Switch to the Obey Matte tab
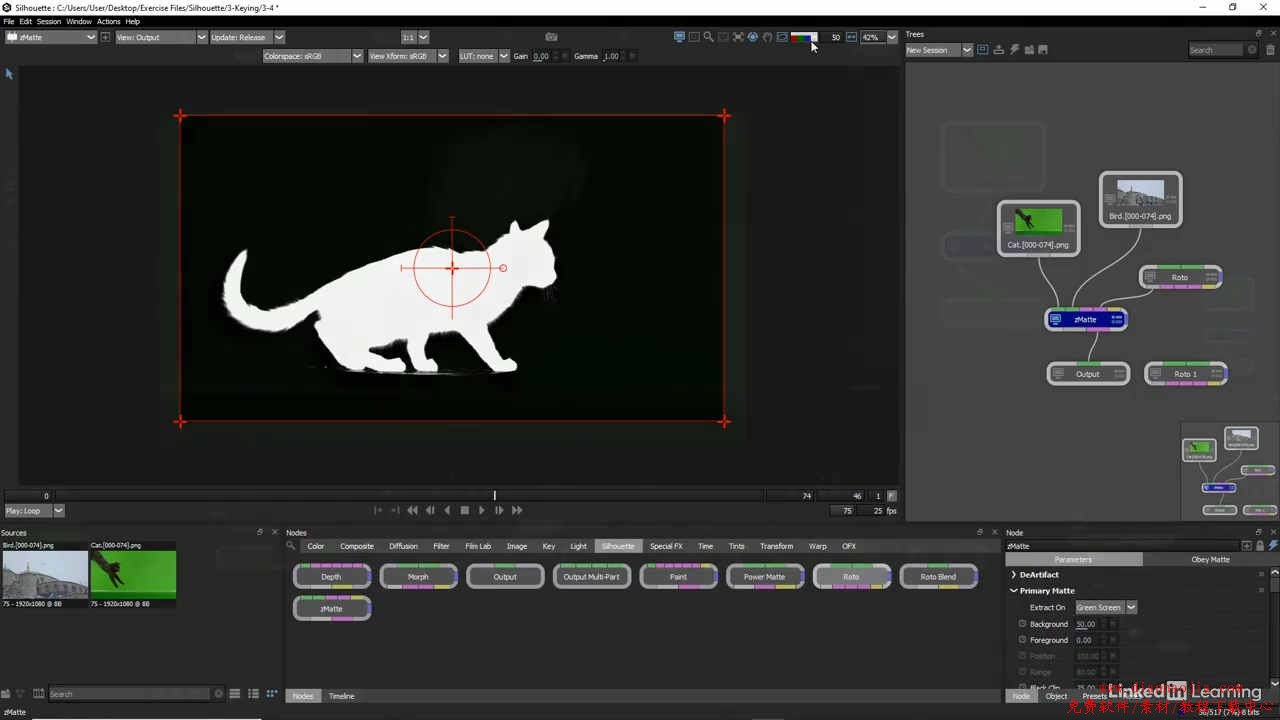The image size is (1280, 720). [1210, 559]
